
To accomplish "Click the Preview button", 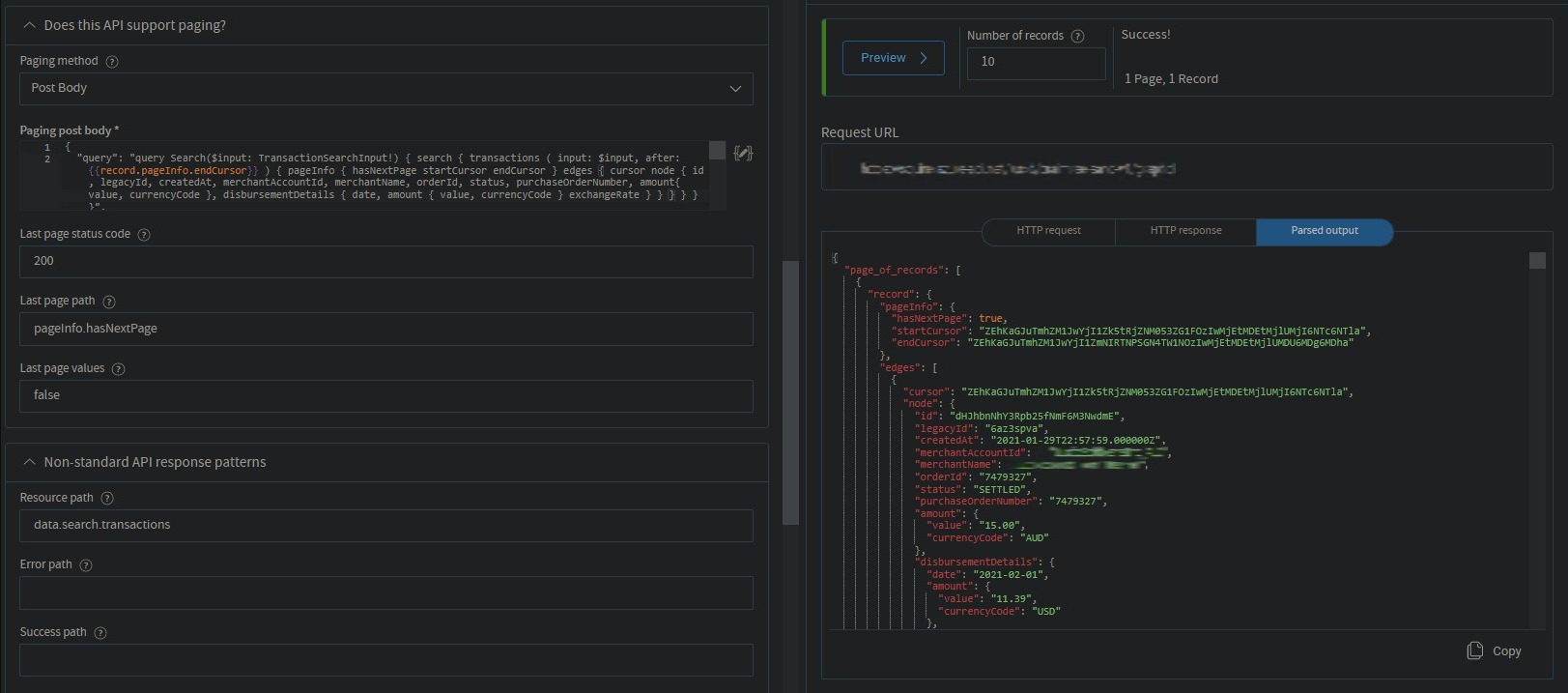I will click(893, 58).
